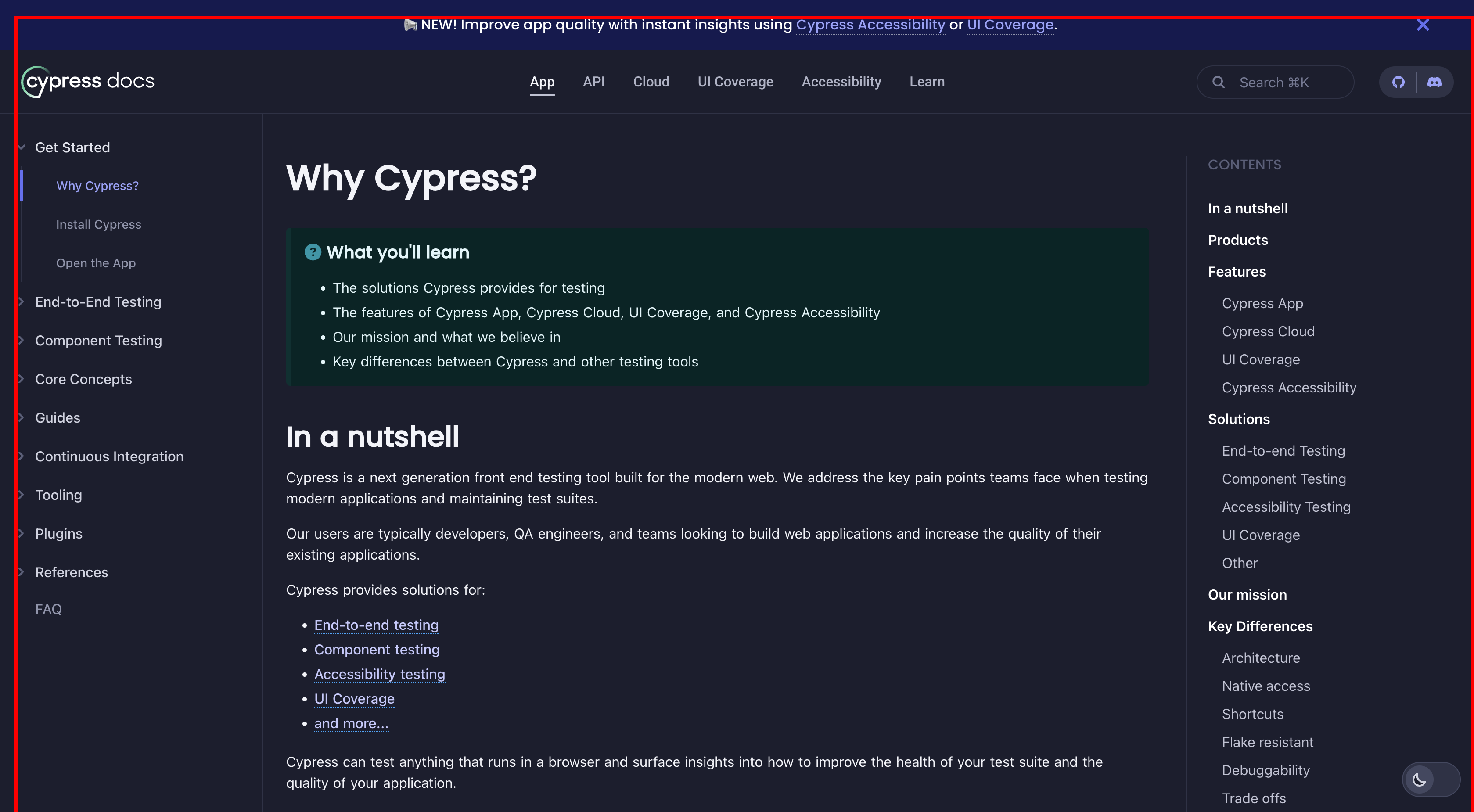This screenshot has width=1474, height=812.
Task: Dismiss the announcement banner with X
Action: (1423, 25)
